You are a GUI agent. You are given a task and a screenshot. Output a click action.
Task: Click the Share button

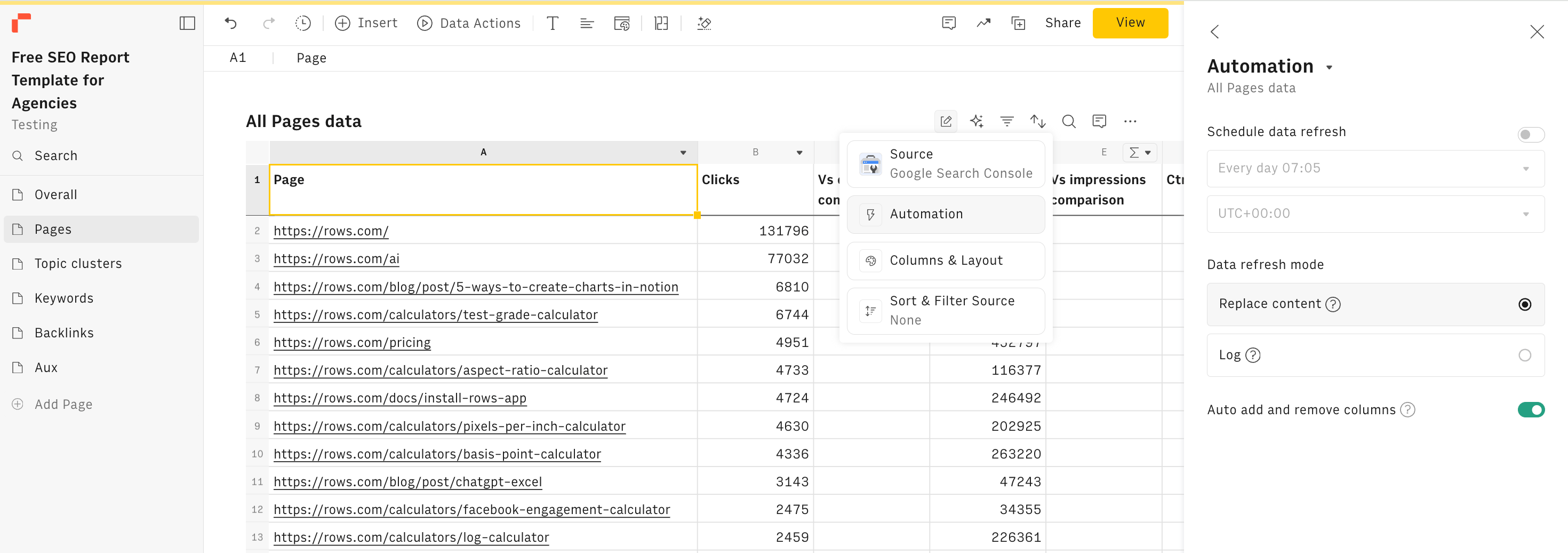(x=1063, y=23)
